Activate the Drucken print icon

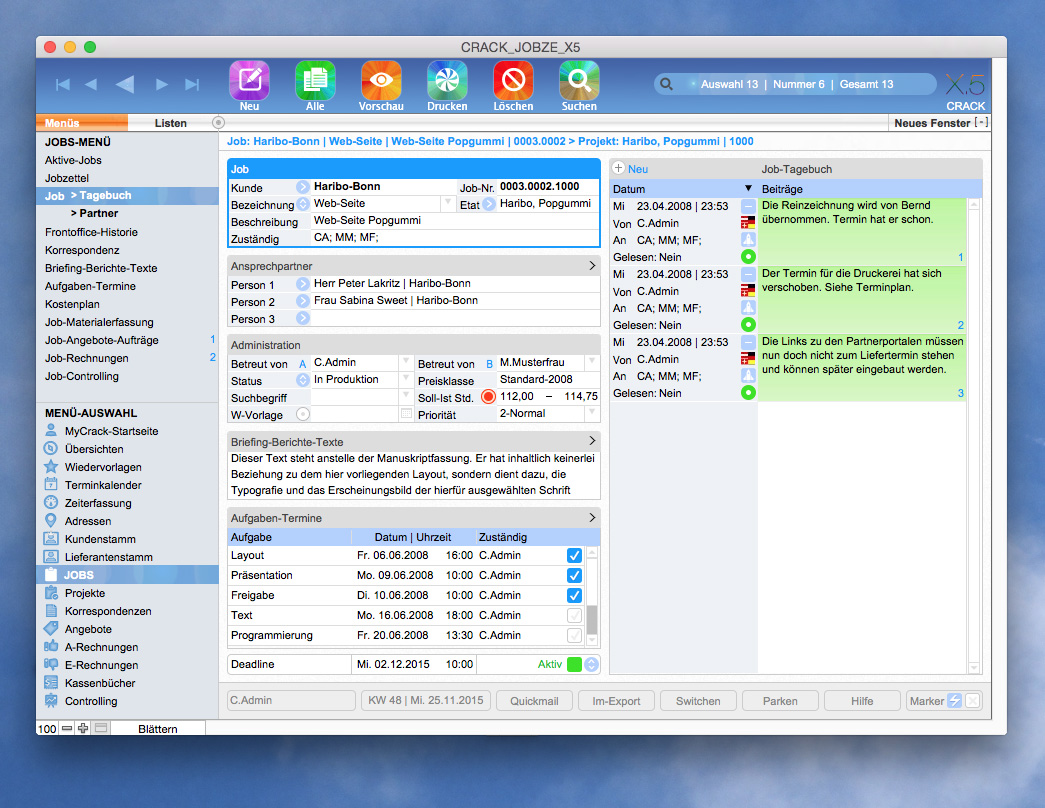[446, 78]
